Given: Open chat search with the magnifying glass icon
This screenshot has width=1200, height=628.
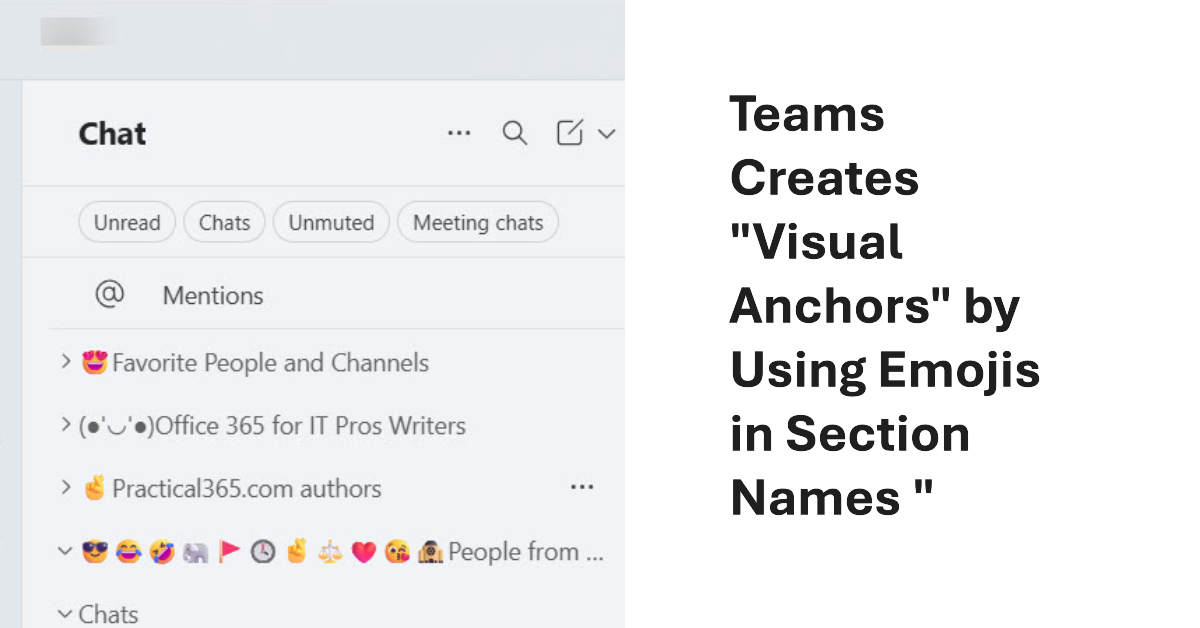Looking at the screenshot, I should point(514,132).
